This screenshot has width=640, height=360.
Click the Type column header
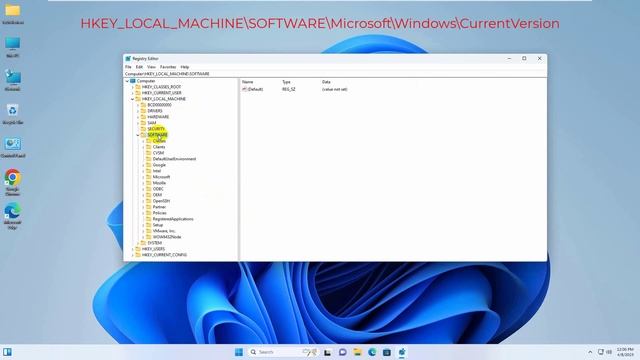[286, 82]
